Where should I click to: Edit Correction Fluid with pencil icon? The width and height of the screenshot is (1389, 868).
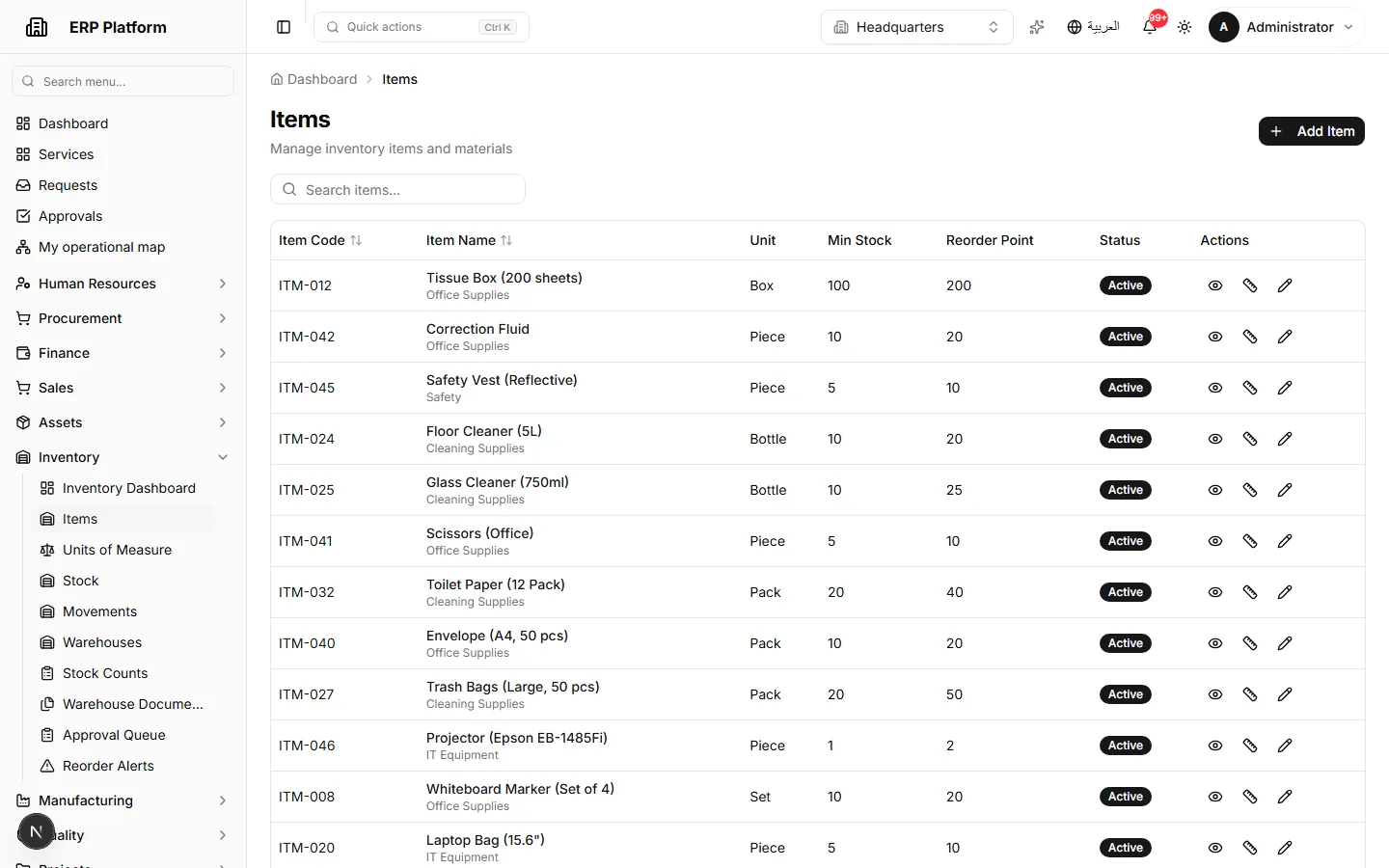point(1285,337)
